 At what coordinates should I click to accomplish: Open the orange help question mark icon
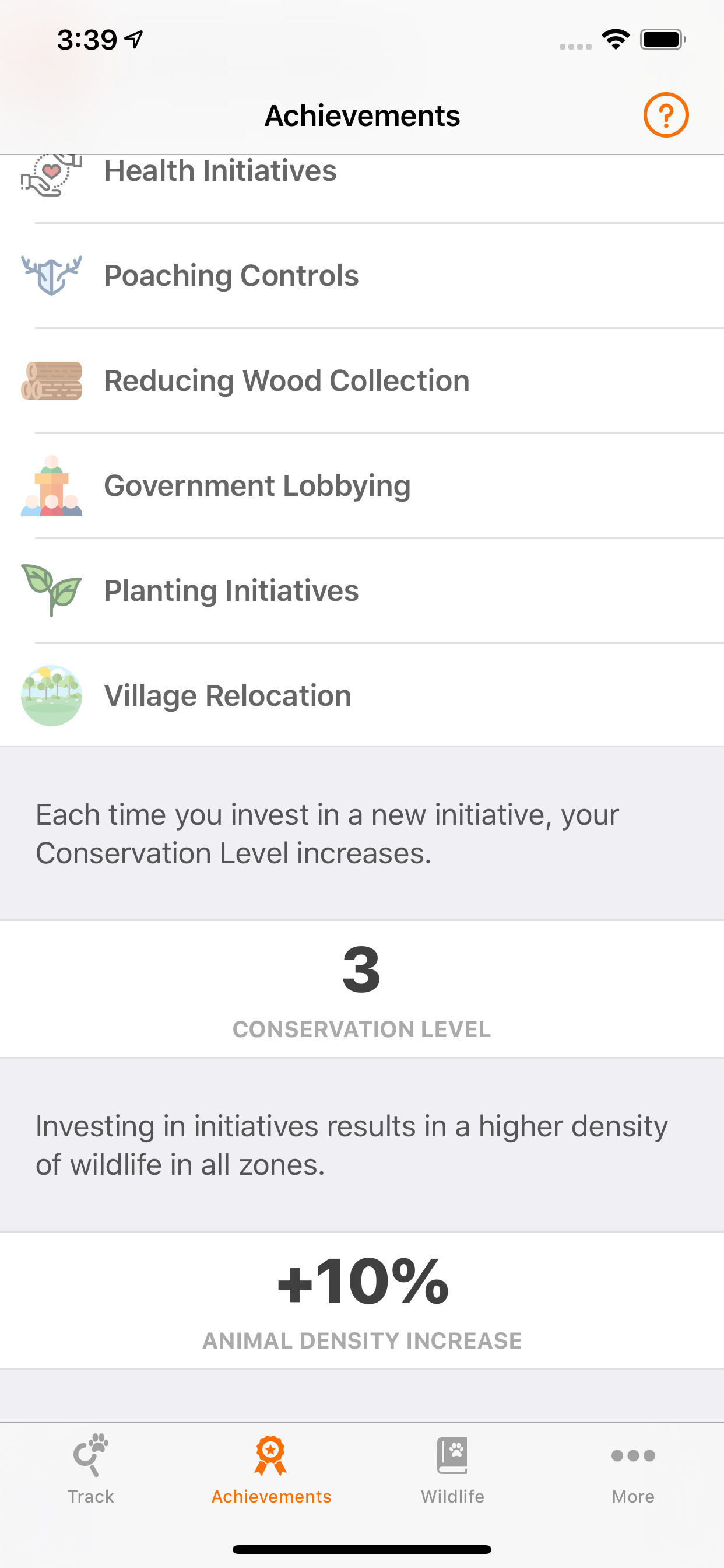(666, 115)
